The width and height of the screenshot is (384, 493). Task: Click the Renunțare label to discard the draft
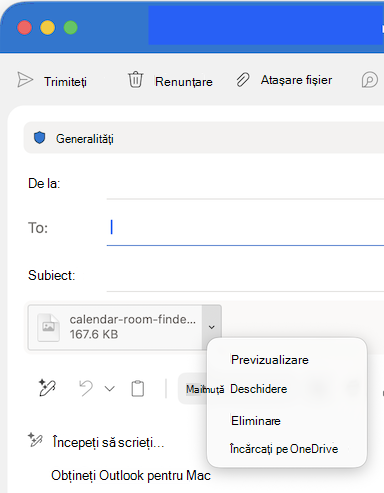(184, 82)
